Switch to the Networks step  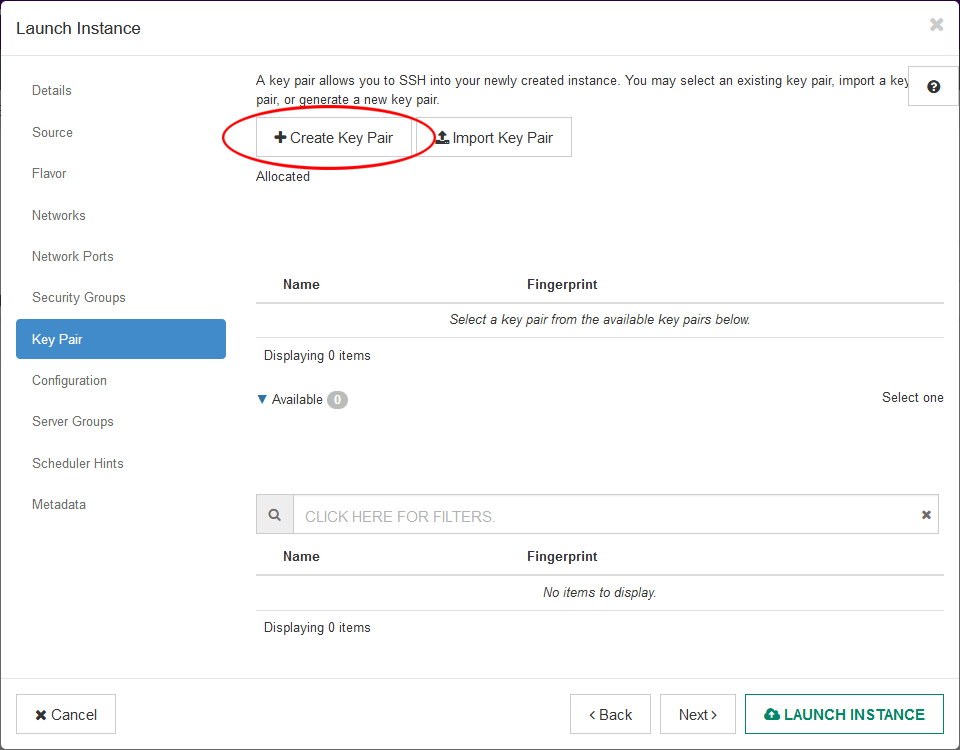click(59, 215)
